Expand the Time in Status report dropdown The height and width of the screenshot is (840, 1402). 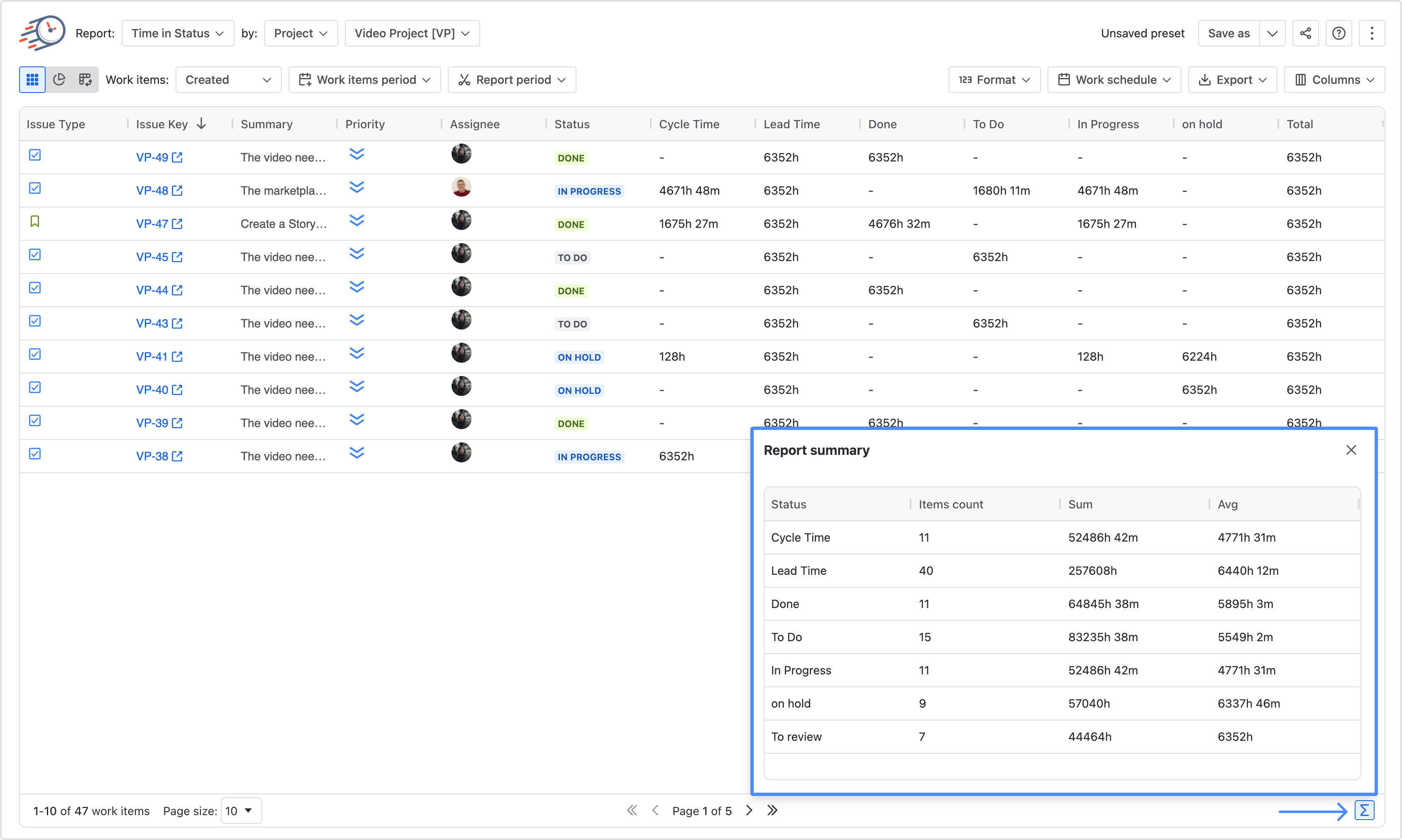[178, 33]
